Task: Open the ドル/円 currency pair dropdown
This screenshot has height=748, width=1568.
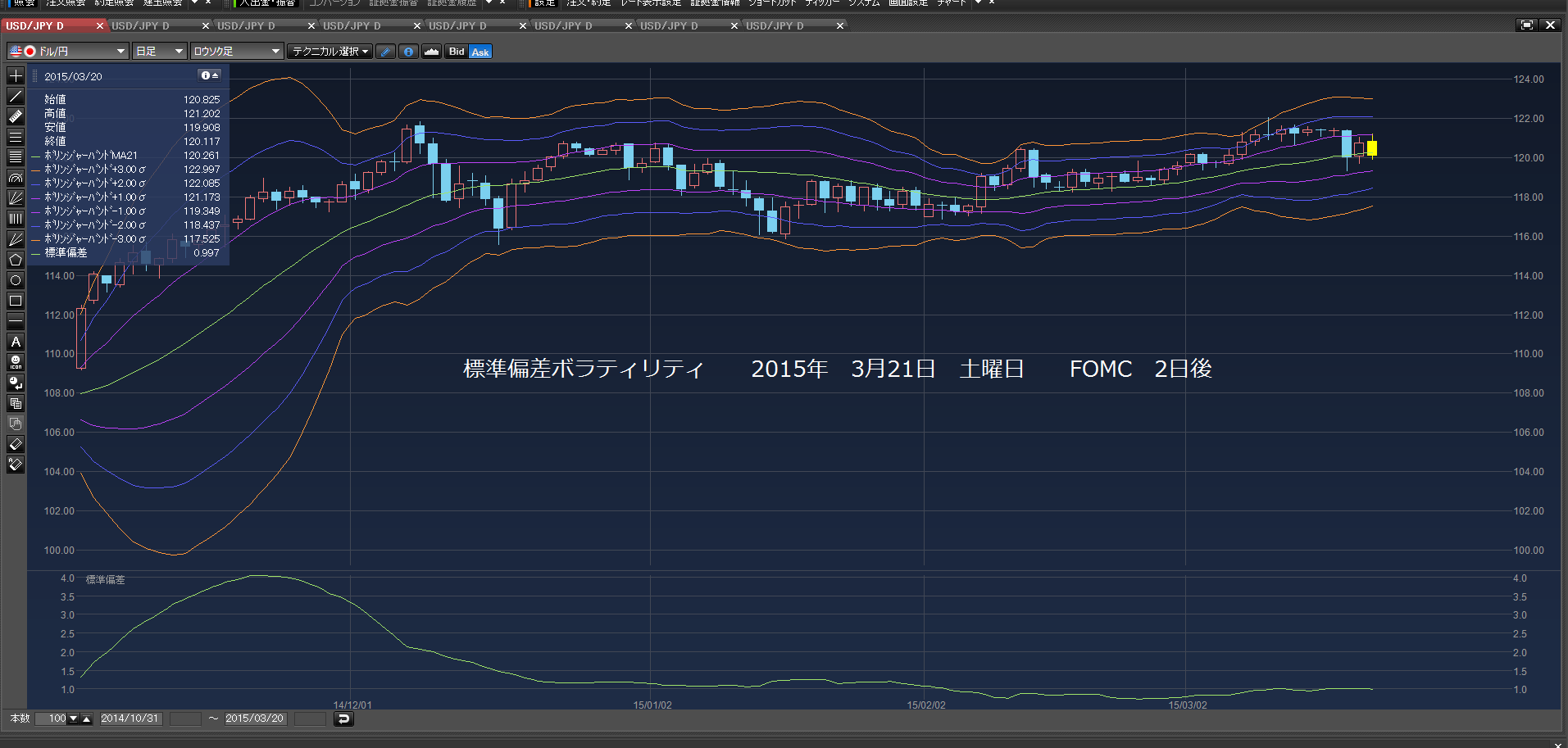Action: coord(68,52)
